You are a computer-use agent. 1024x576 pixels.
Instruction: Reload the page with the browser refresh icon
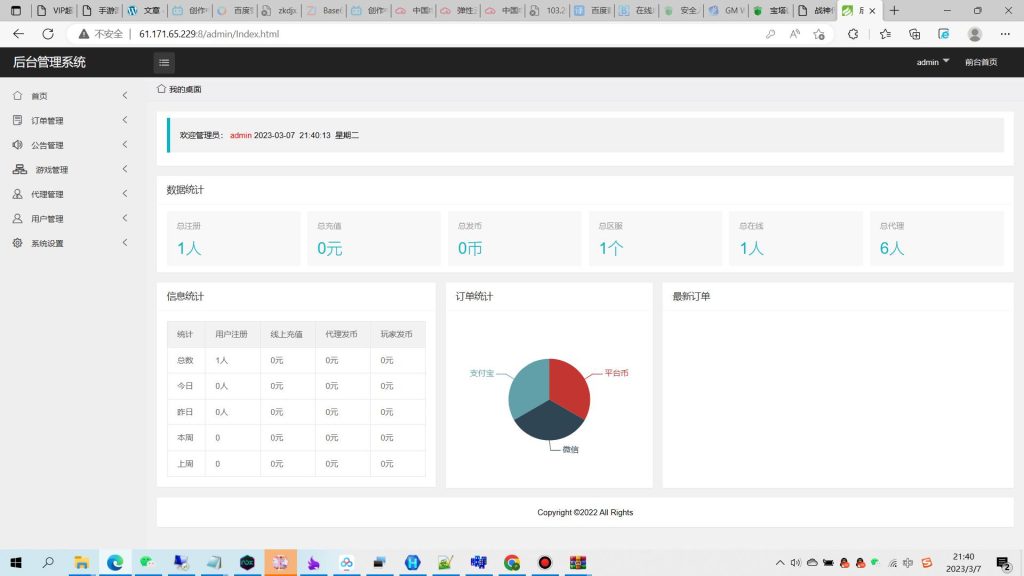click(x=47, y=33)
